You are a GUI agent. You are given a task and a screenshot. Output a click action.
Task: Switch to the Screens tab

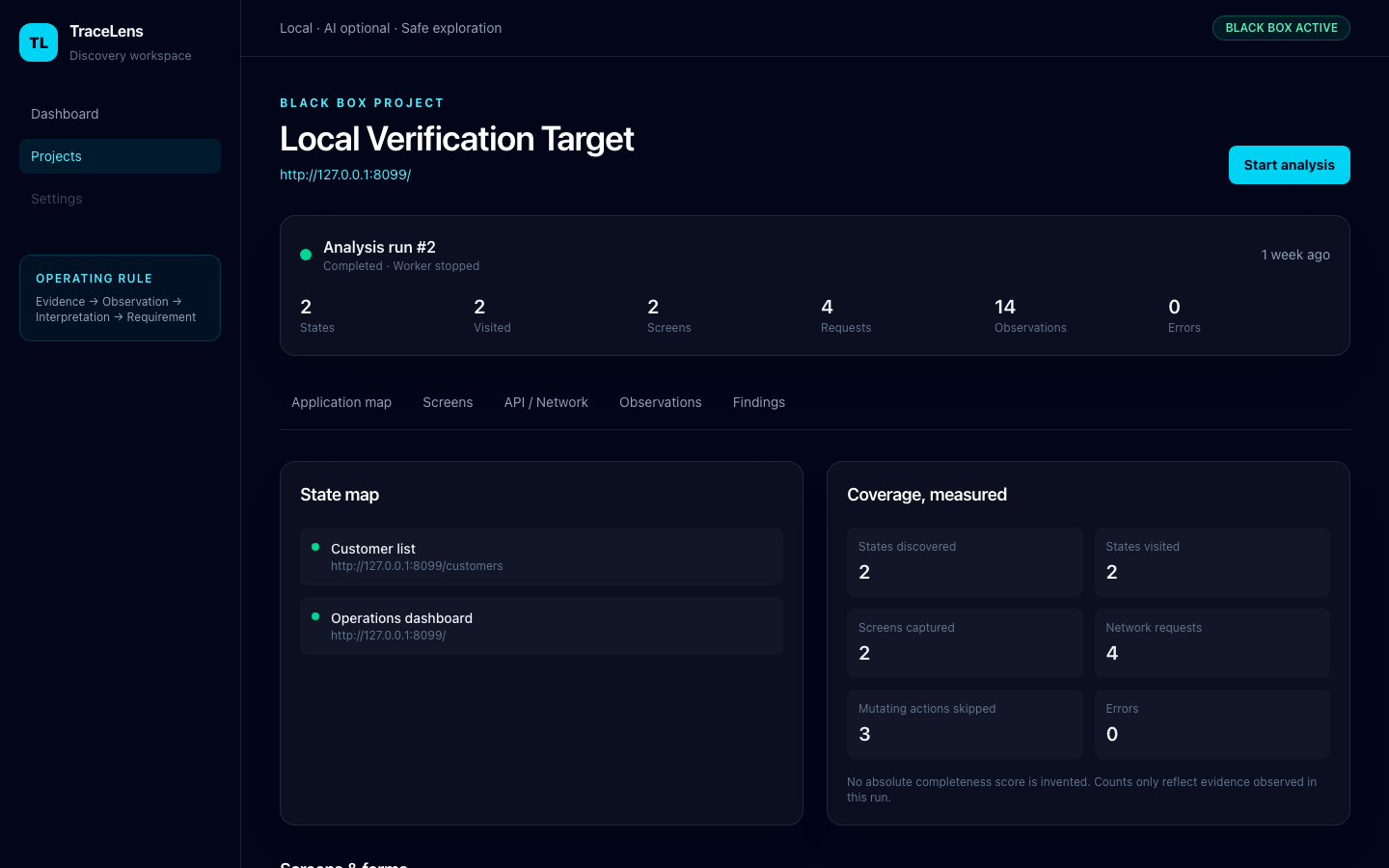click(448, 402)
